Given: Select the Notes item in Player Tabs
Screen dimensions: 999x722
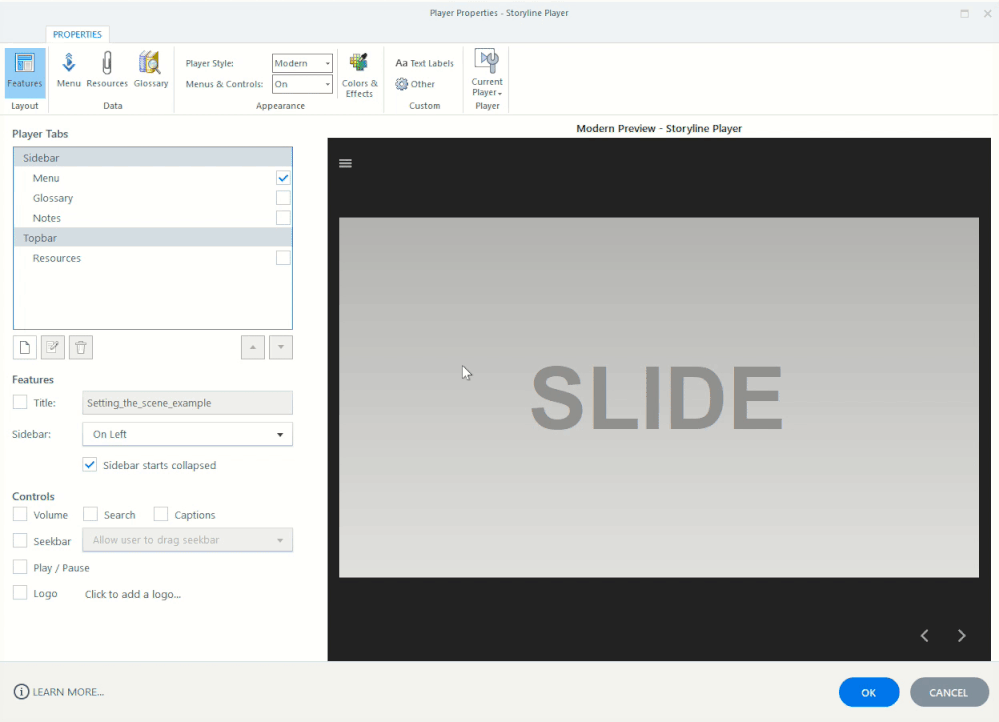Looking at the screenshot, I should [47, 218].
